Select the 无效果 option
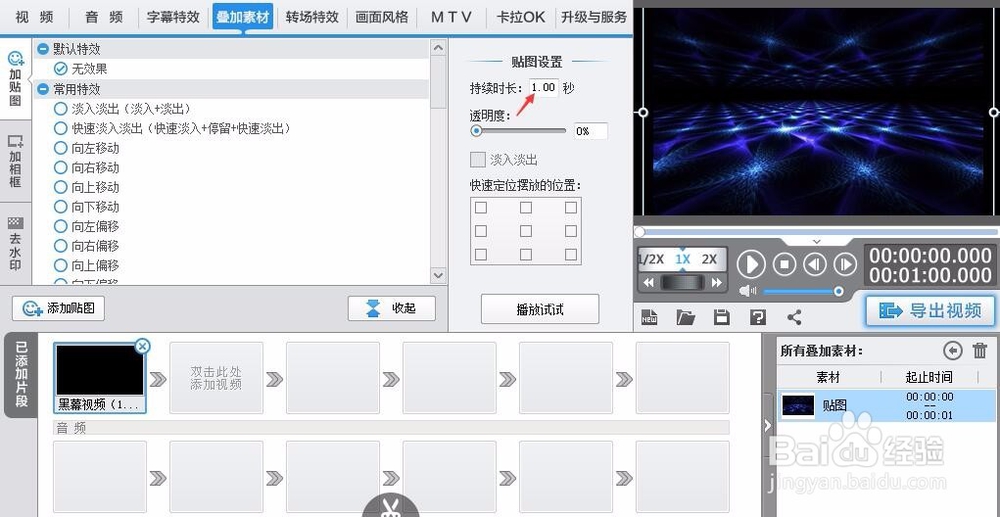The height and width of the screenshot is (517, 1000). click(x=81, y=69)
